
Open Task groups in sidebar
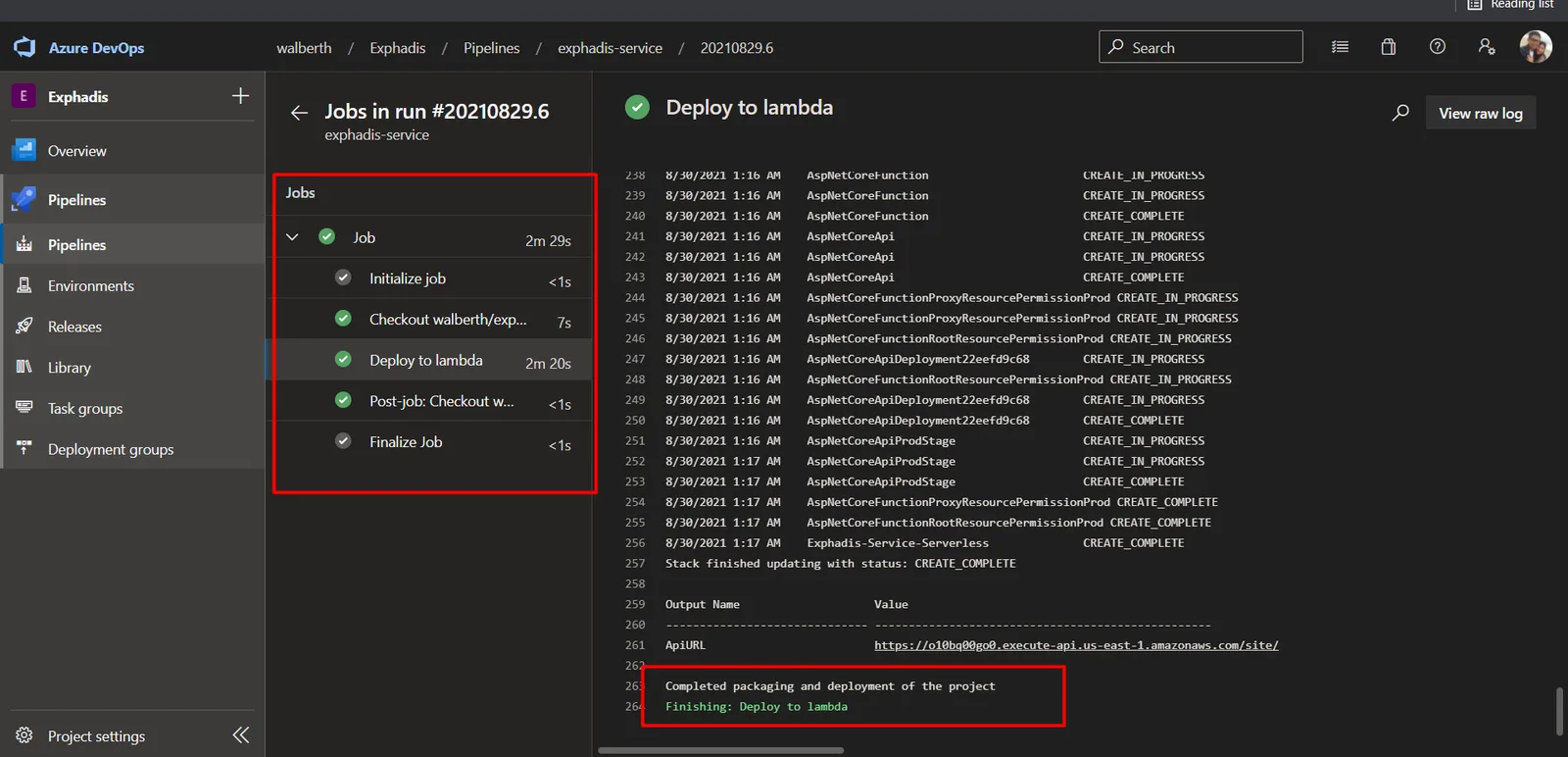132,408
